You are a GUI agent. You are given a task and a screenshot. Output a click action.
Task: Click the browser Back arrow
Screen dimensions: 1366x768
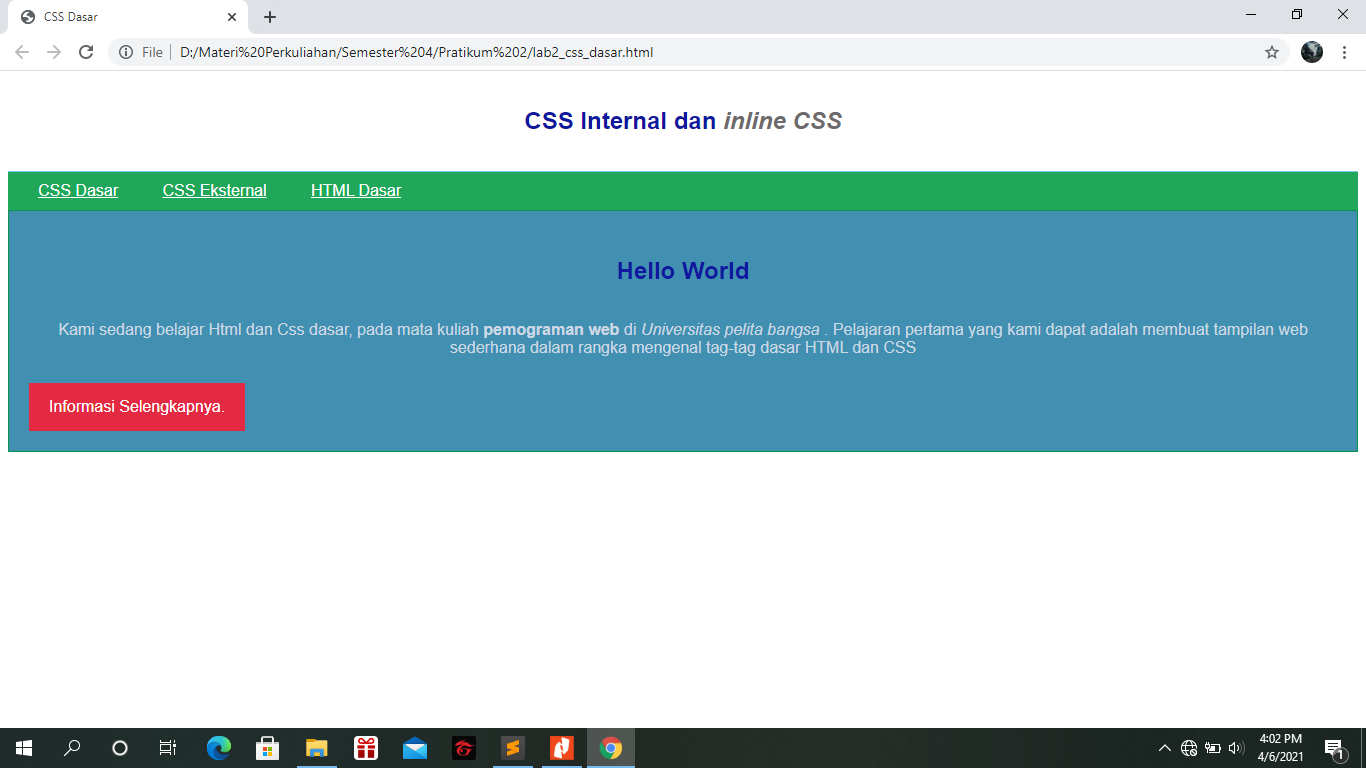click(22, 52)
